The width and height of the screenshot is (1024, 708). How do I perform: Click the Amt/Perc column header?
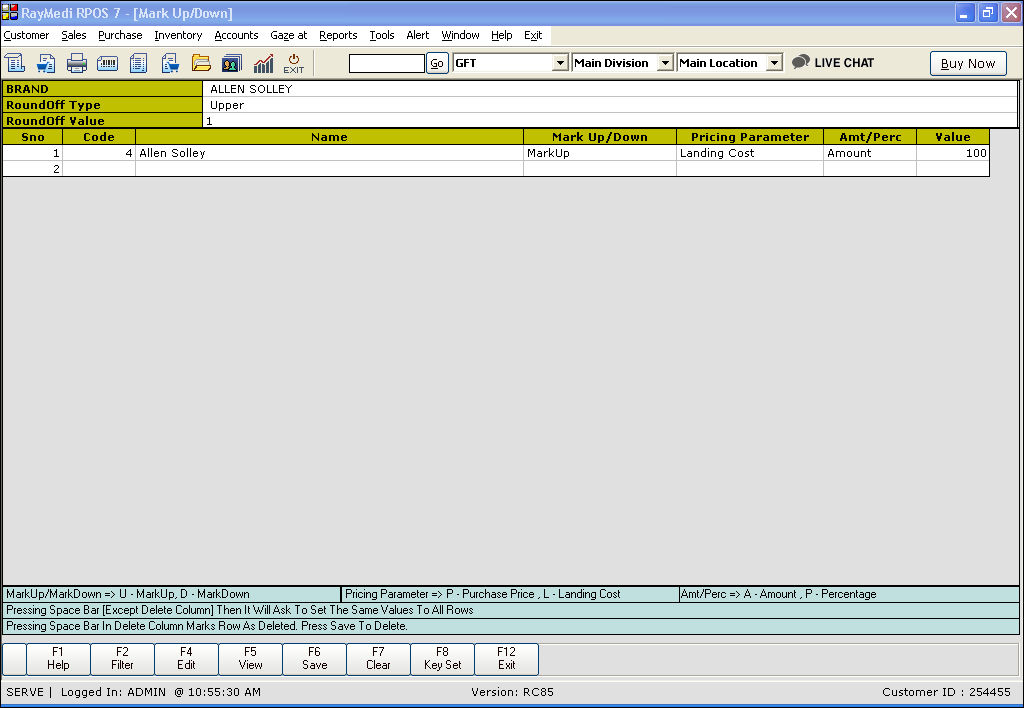click(870, 137)
